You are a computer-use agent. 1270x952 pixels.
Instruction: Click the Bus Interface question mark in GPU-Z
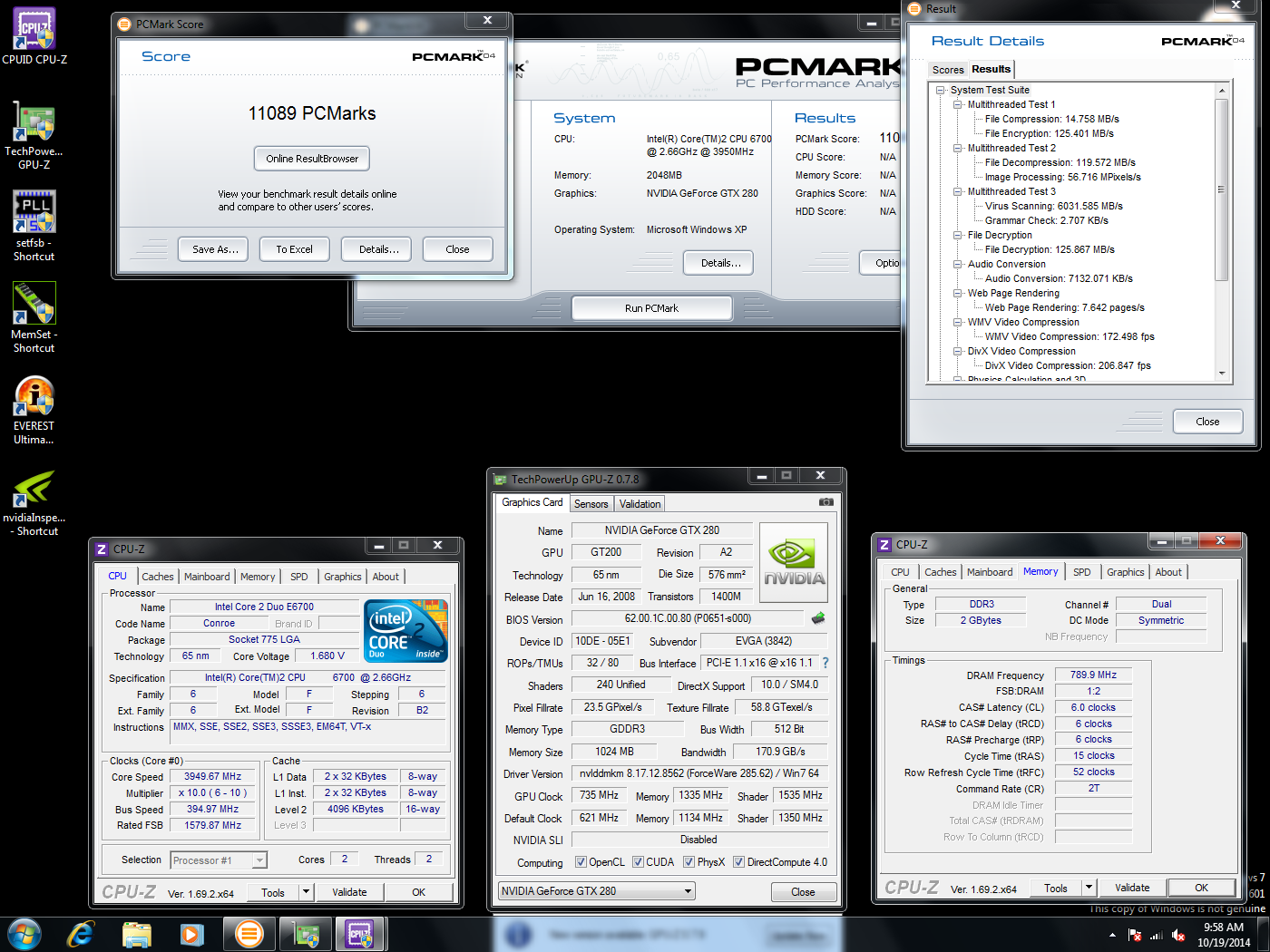[x=825, y=663]
